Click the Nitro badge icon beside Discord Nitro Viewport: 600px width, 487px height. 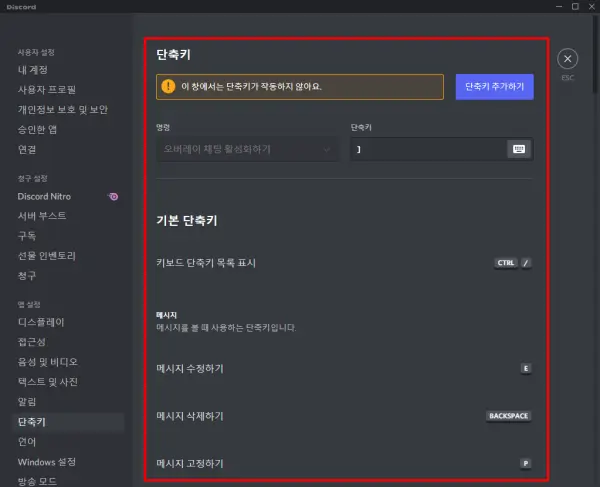tap(113, 197)
